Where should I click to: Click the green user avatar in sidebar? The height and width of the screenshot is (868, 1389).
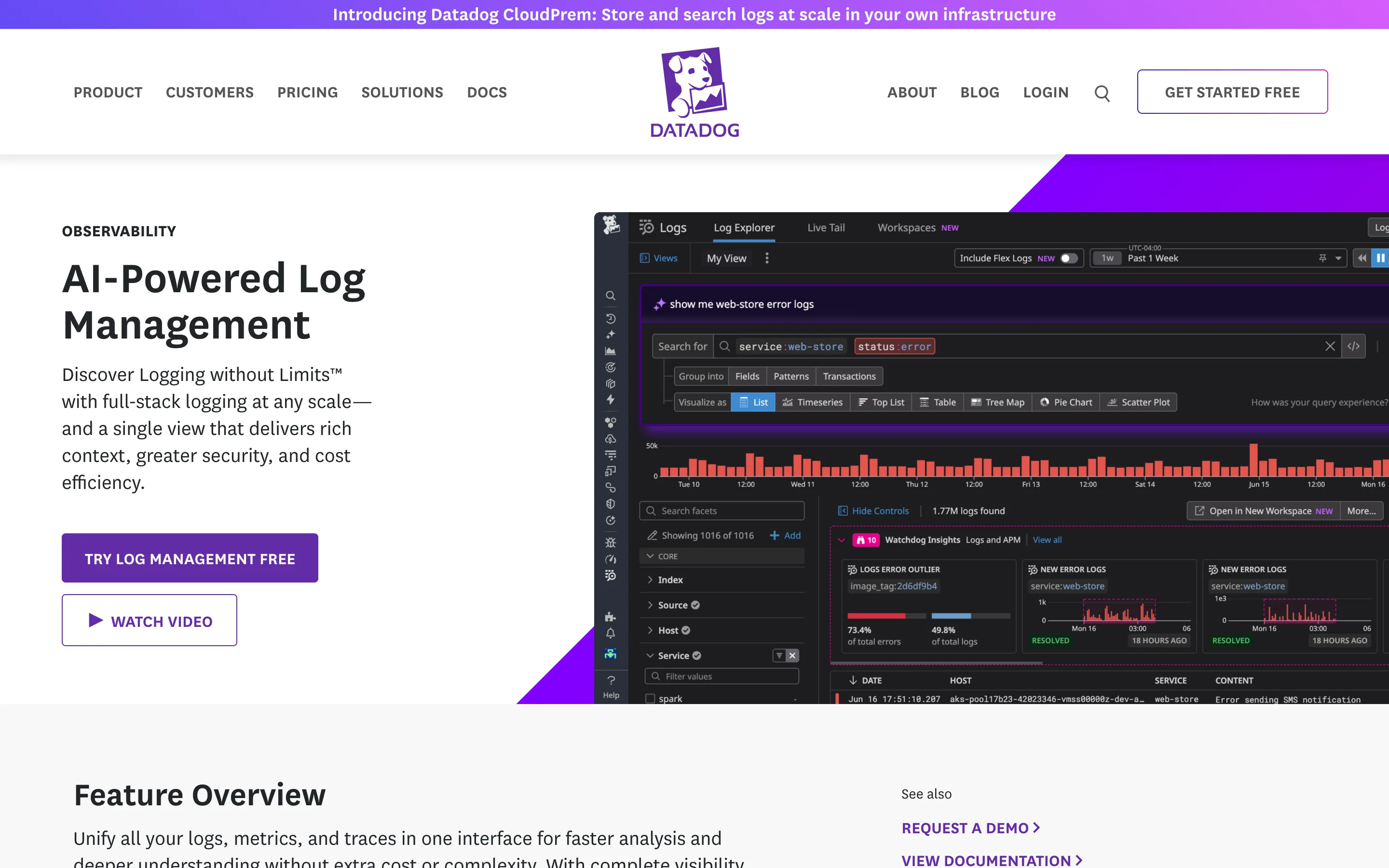point(611,653)
